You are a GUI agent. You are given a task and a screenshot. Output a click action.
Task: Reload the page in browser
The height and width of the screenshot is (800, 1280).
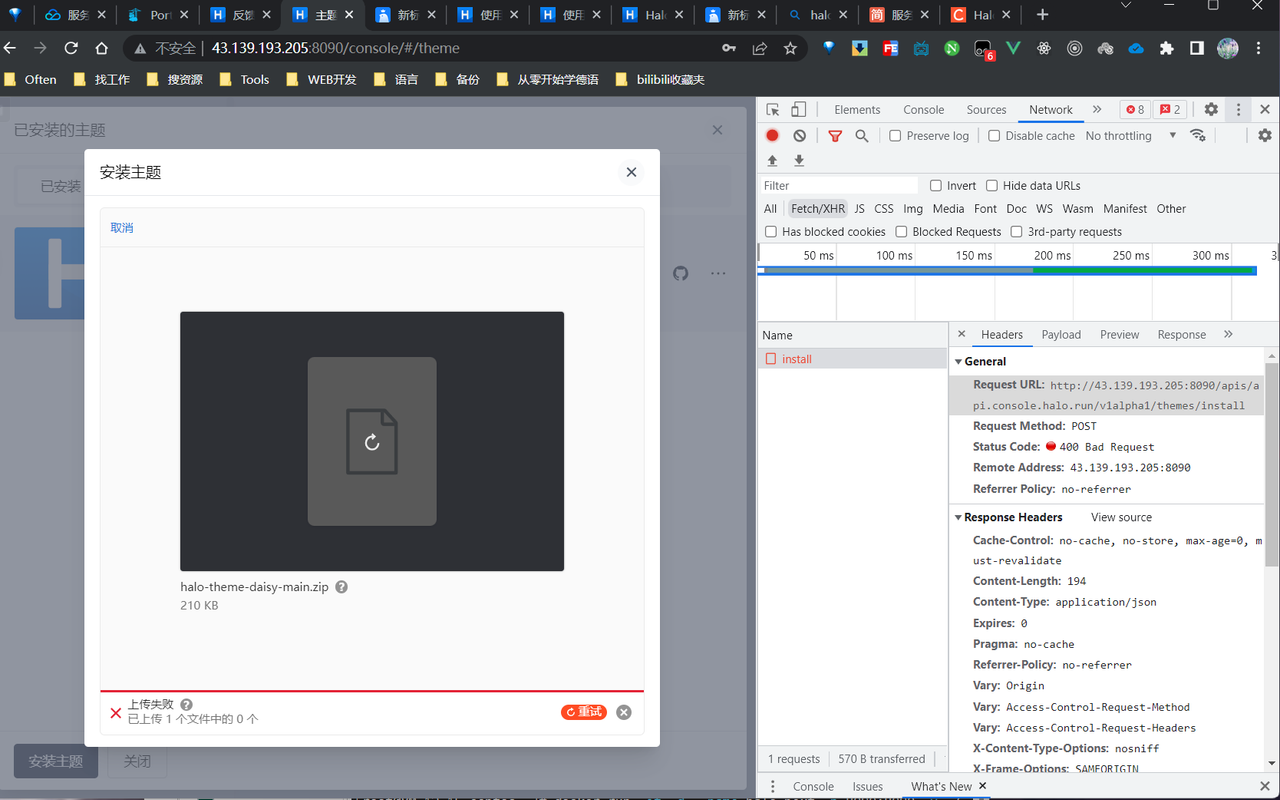click(71, 48)
